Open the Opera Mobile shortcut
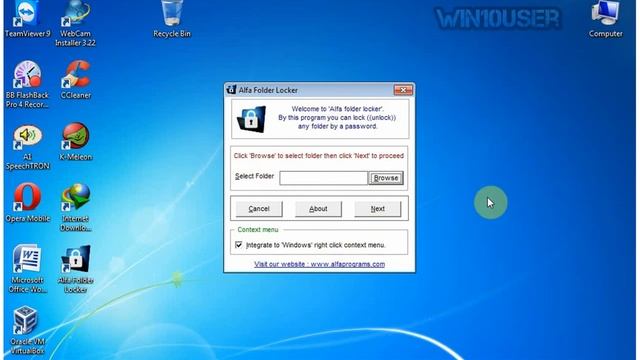The image size is (640, 360). click(x=27, y=203)
